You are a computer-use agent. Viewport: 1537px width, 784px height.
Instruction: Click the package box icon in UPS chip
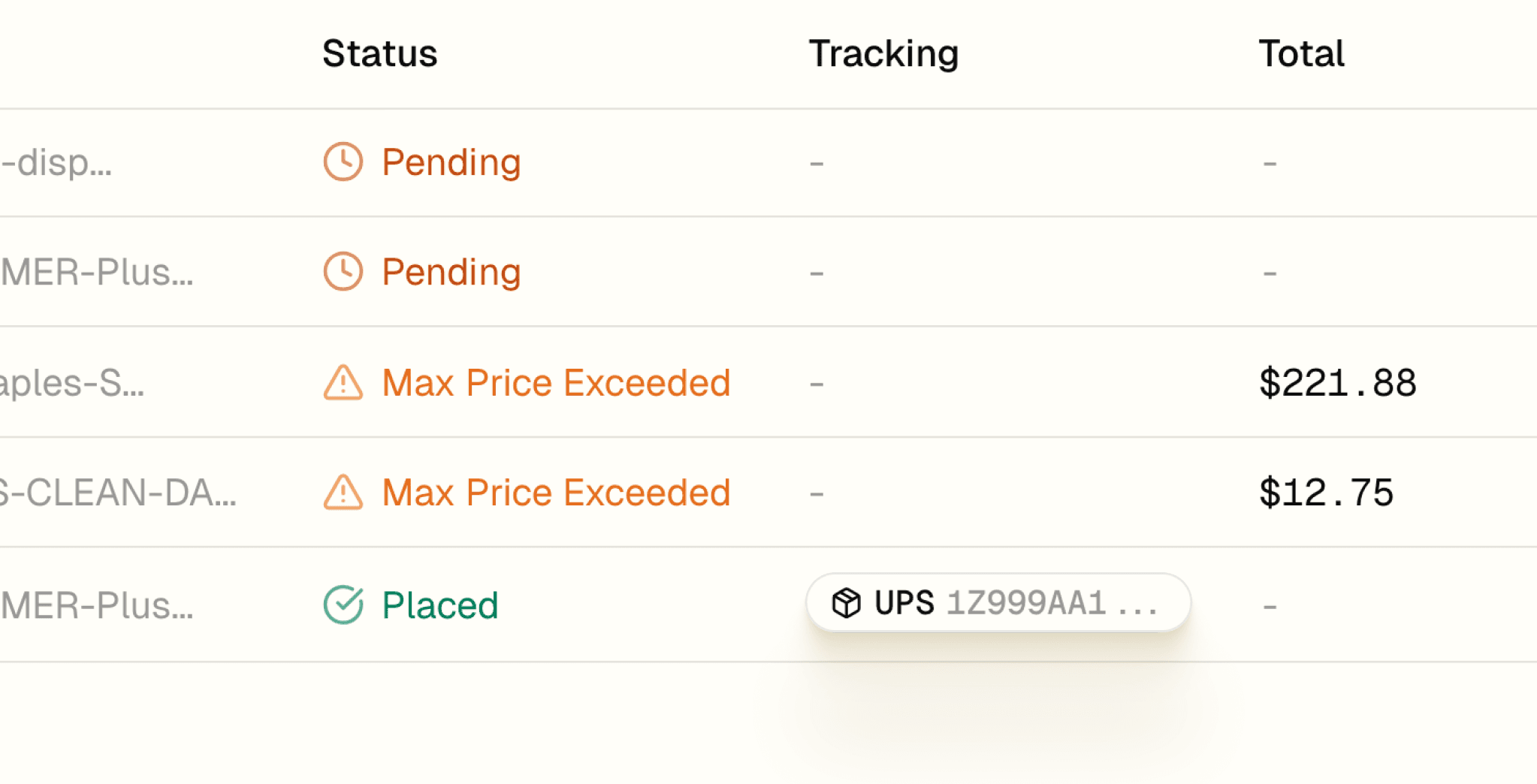click(x=846, y=603)
